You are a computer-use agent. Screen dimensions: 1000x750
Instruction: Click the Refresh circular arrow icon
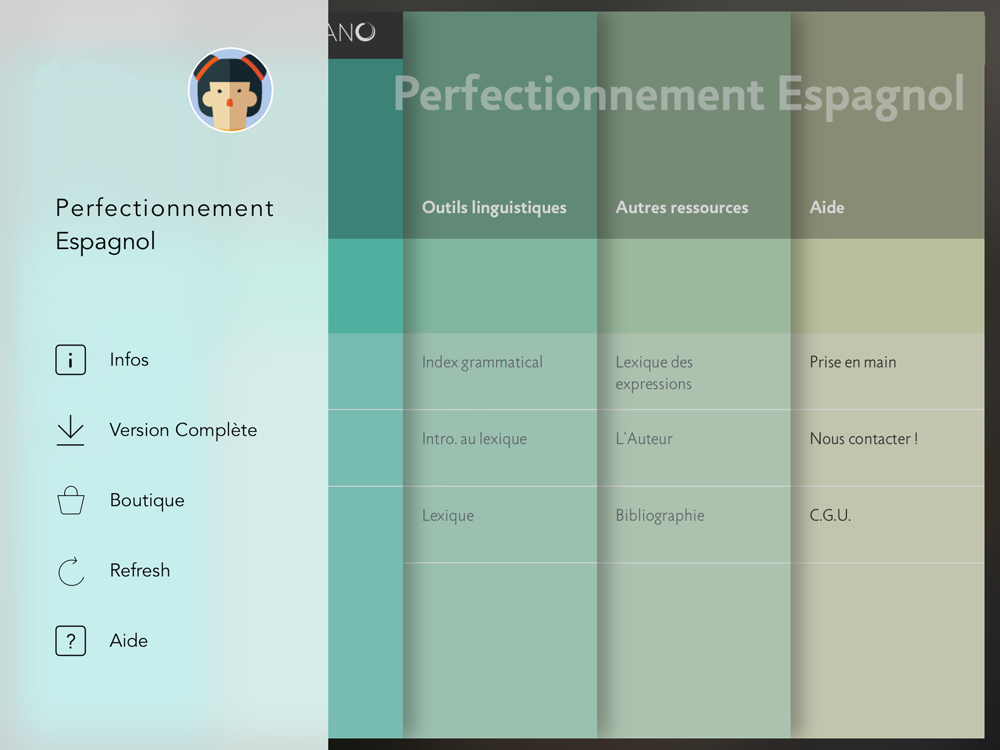tap(71, 571)
